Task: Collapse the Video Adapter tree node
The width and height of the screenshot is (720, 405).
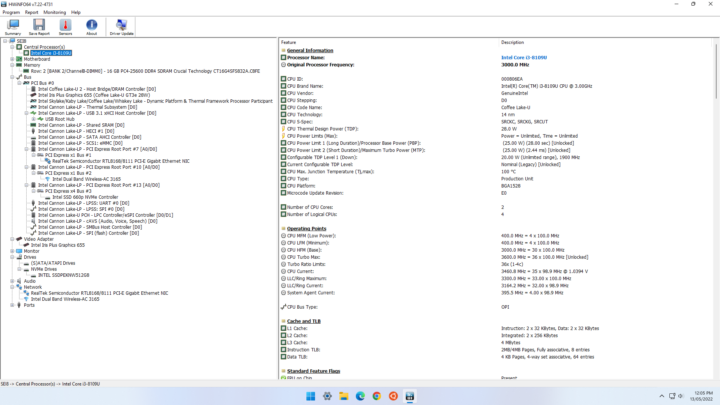Action: [12, 239]
